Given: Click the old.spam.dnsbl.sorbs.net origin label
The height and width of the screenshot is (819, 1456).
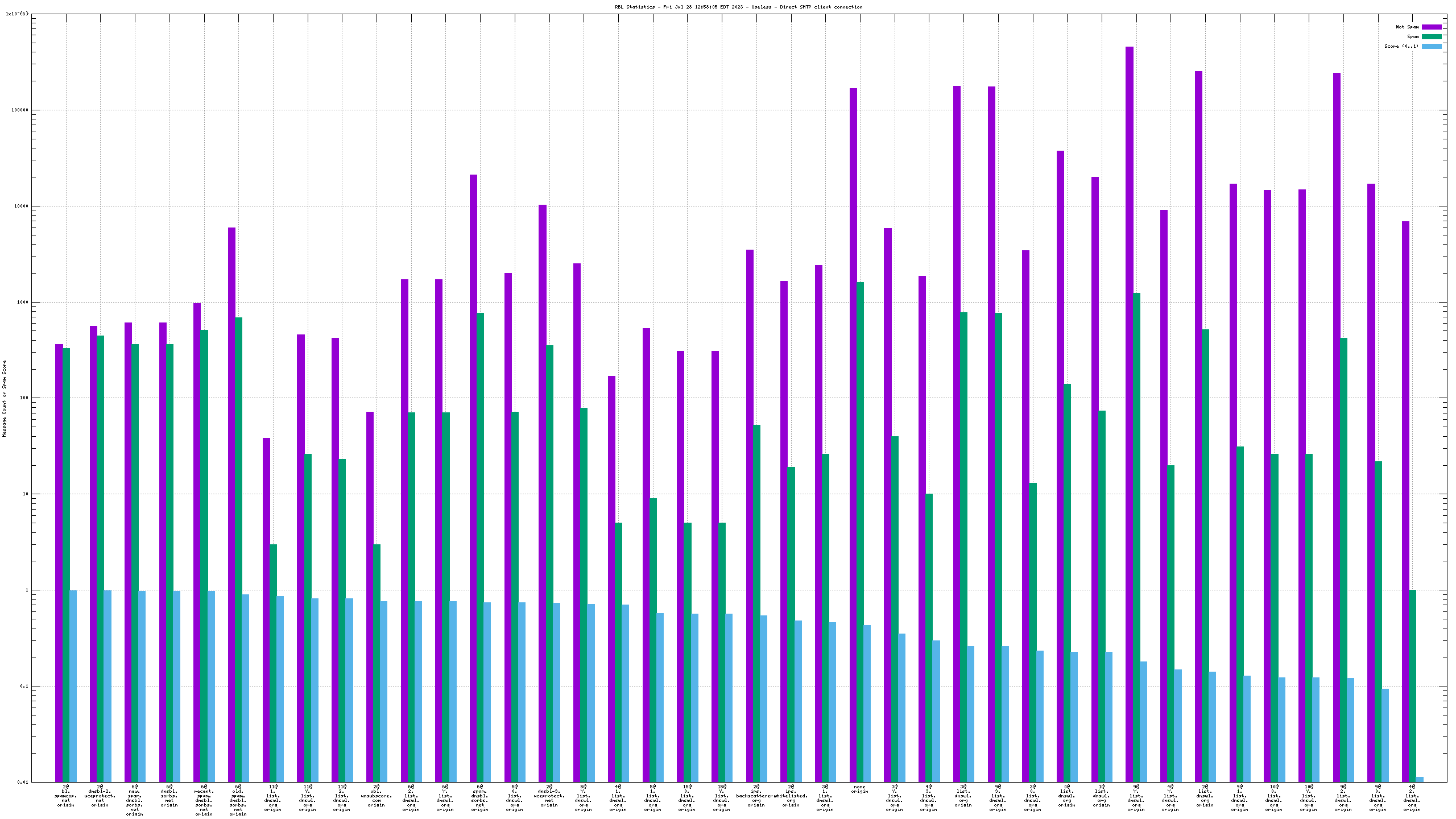Looking at the screenshot, I should (238, 800).
